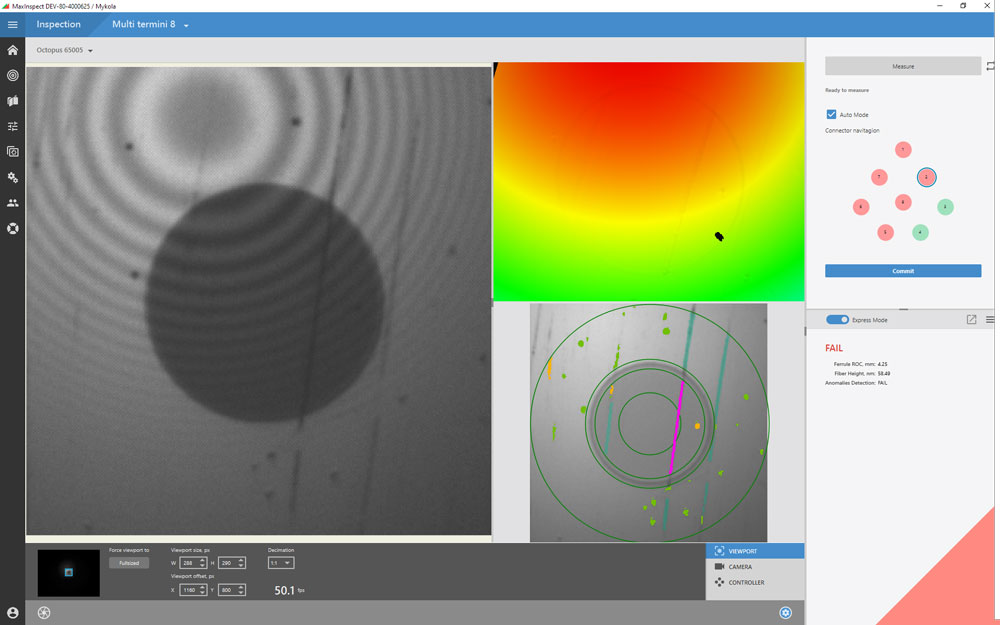Open the hamburger menu at top left
The image size is (1000, 625).
pos(13,23)
